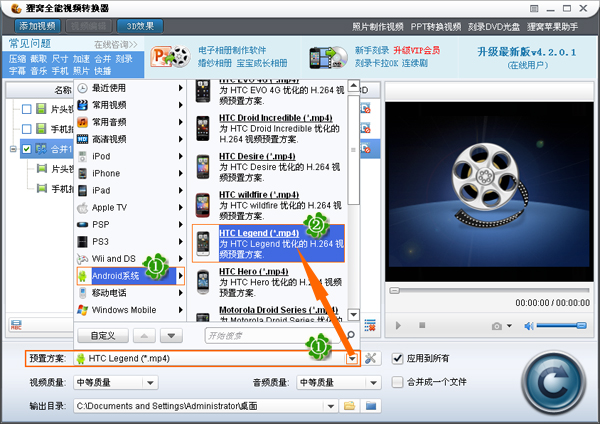Open 照片制作视频 link
600x424 pixels.
click(378, 27)
